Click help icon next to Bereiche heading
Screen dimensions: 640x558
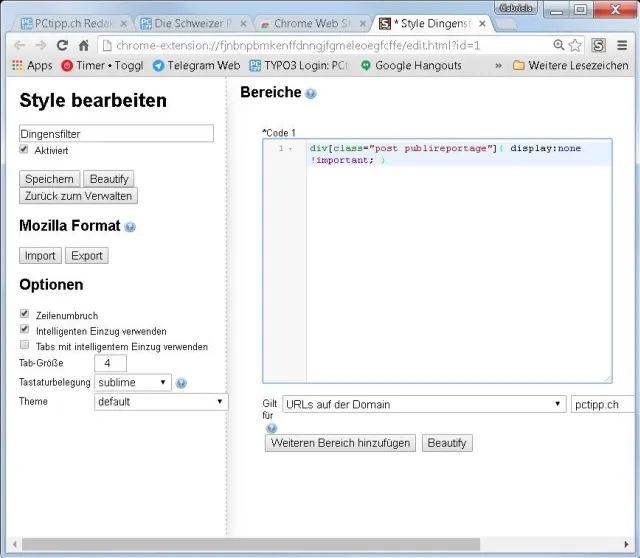pyautogui.click(x=311, y=94)
